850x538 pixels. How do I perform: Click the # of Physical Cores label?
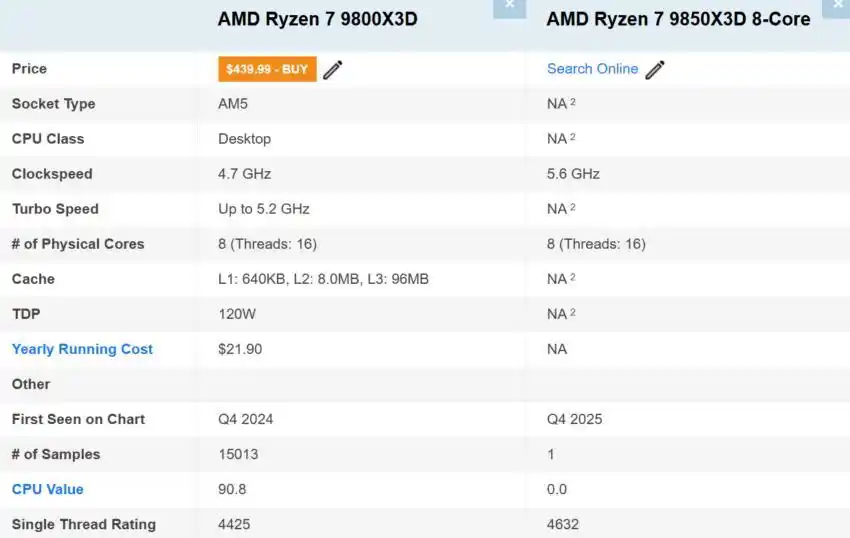[x=78, y=244]
